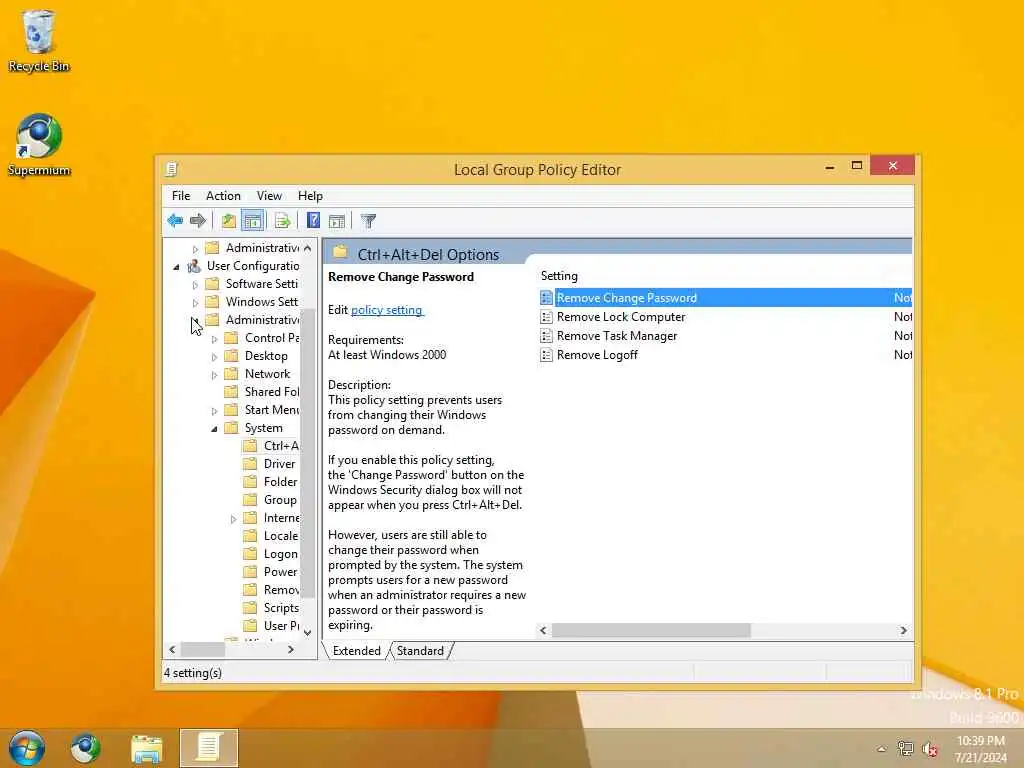Image resolution: width=1024 pixels, height=768 pixels.
Task: Click the Group Policy Editor taskbar button
Action: (x=209, y=748)
